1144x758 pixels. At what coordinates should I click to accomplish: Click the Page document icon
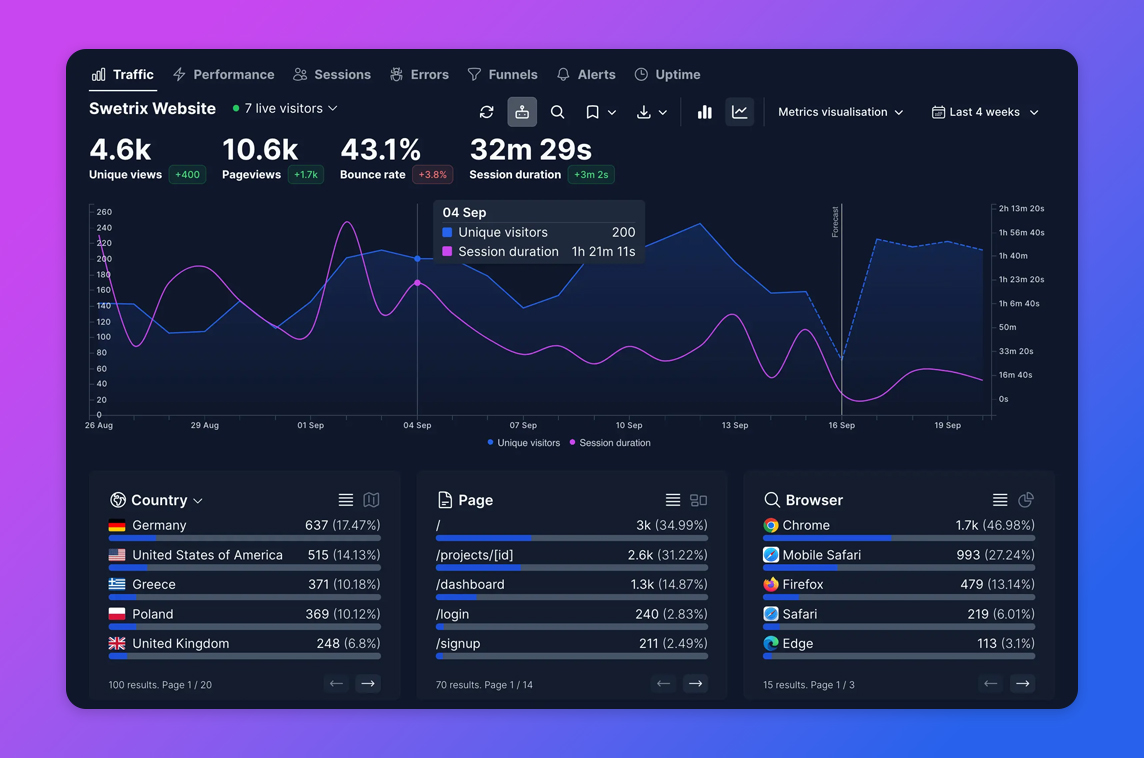pyautogui.click(x=444, y=500)
